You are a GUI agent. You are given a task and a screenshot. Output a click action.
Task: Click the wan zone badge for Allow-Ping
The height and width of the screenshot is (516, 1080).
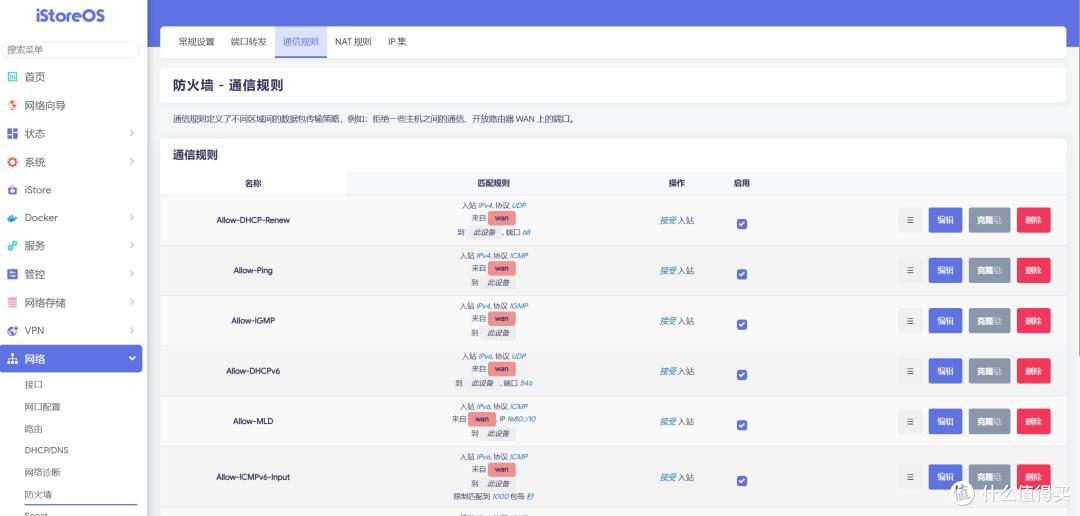[x=501, y=268]
